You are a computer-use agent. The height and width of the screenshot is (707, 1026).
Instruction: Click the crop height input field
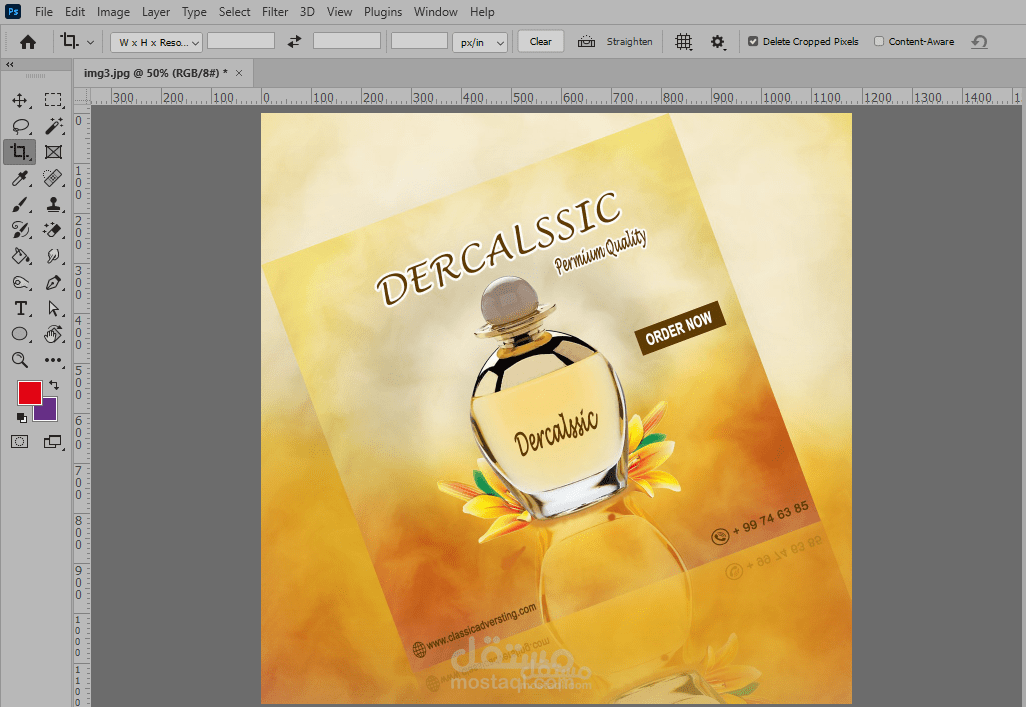(347, 41)
